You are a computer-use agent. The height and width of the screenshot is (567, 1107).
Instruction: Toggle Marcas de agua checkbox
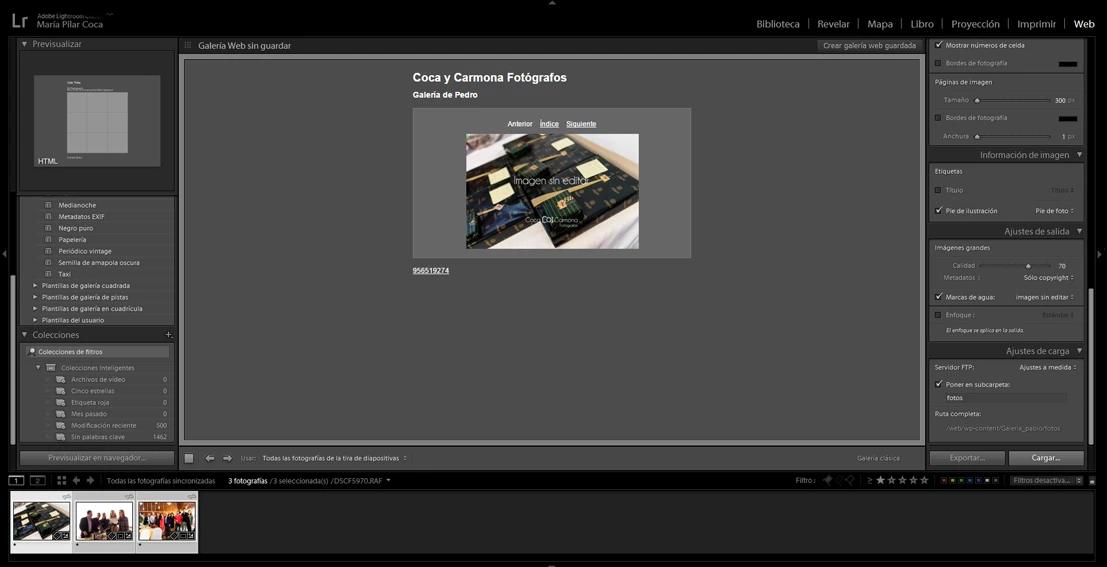(938, 297)
